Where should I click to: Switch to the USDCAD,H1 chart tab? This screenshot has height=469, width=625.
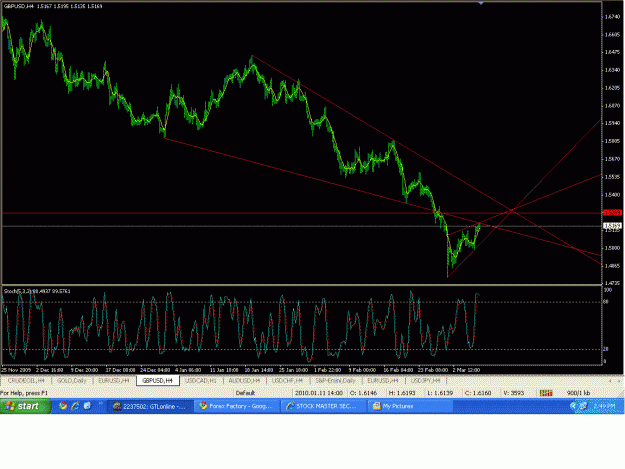201,381
